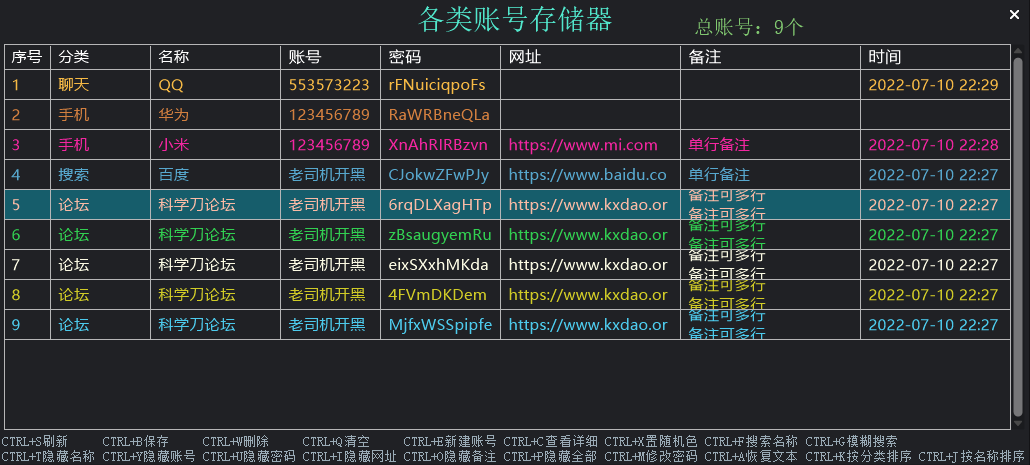Select row number 9 cell
The image size is (1030, 465).
pos(27,324)
